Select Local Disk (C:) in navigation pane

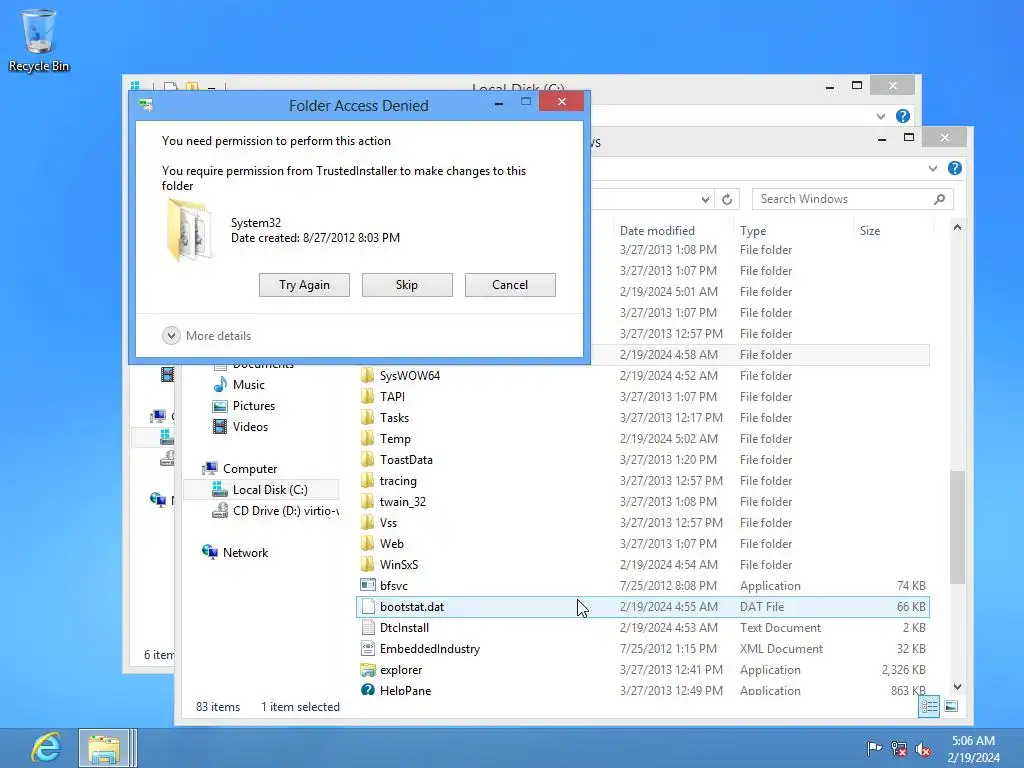[270, 490]
